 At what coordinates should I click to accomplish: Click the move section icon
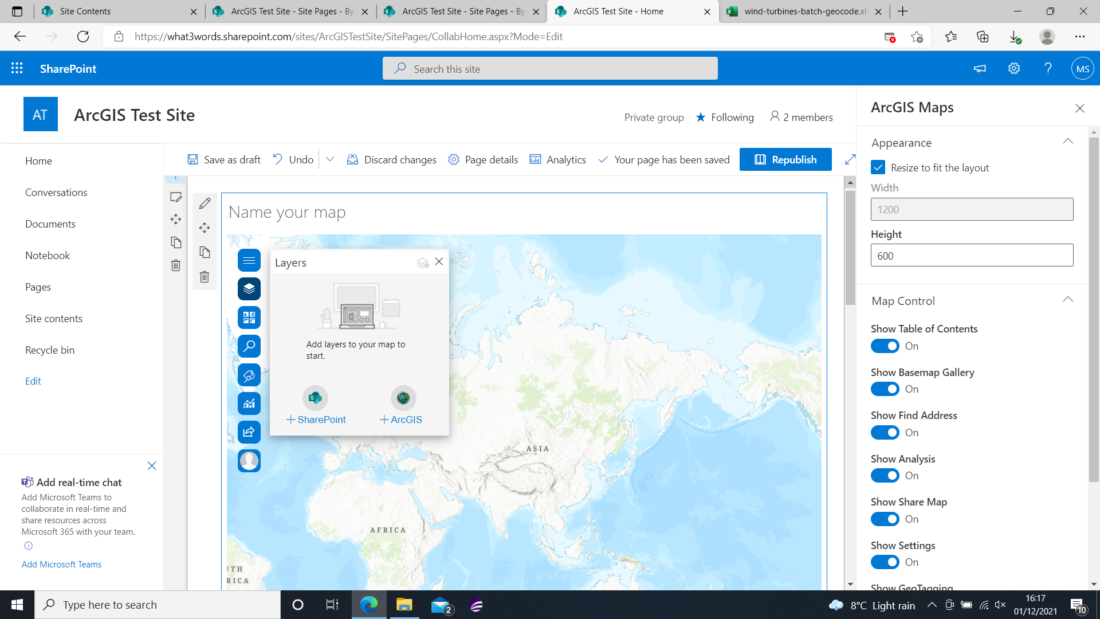[x=175, y=220]
